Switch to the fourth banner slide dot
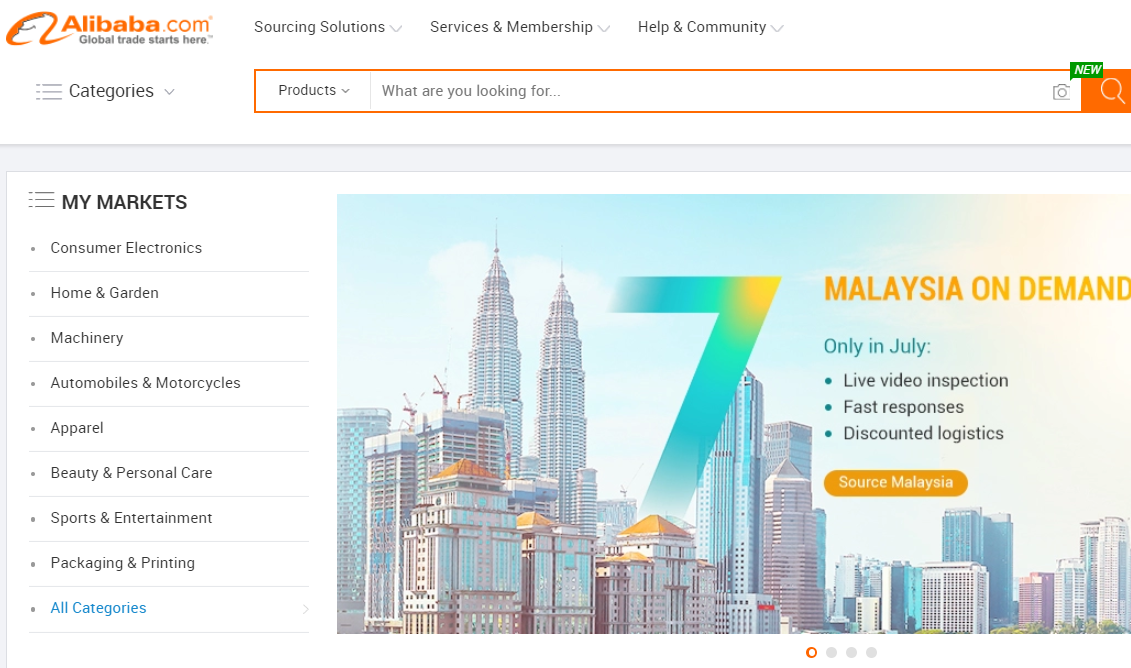The image size is (1131, 668). pos(871,652)
